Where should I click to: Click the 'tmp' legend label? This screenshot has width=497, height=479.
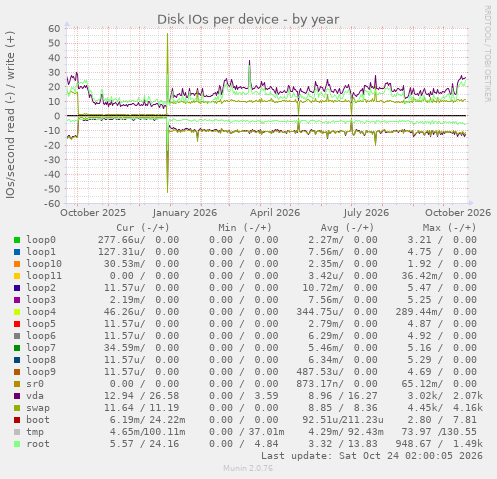35,432
